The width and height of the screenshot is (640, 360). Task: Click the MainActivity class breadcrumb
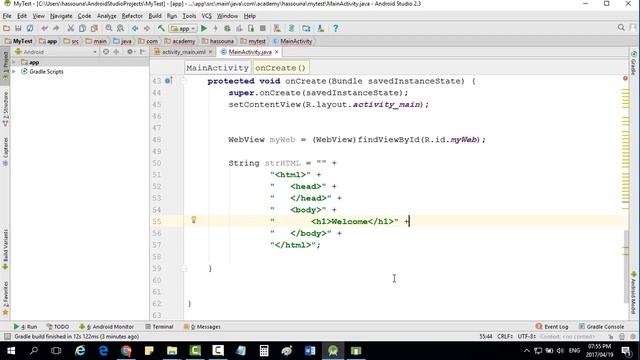(292, 41)
